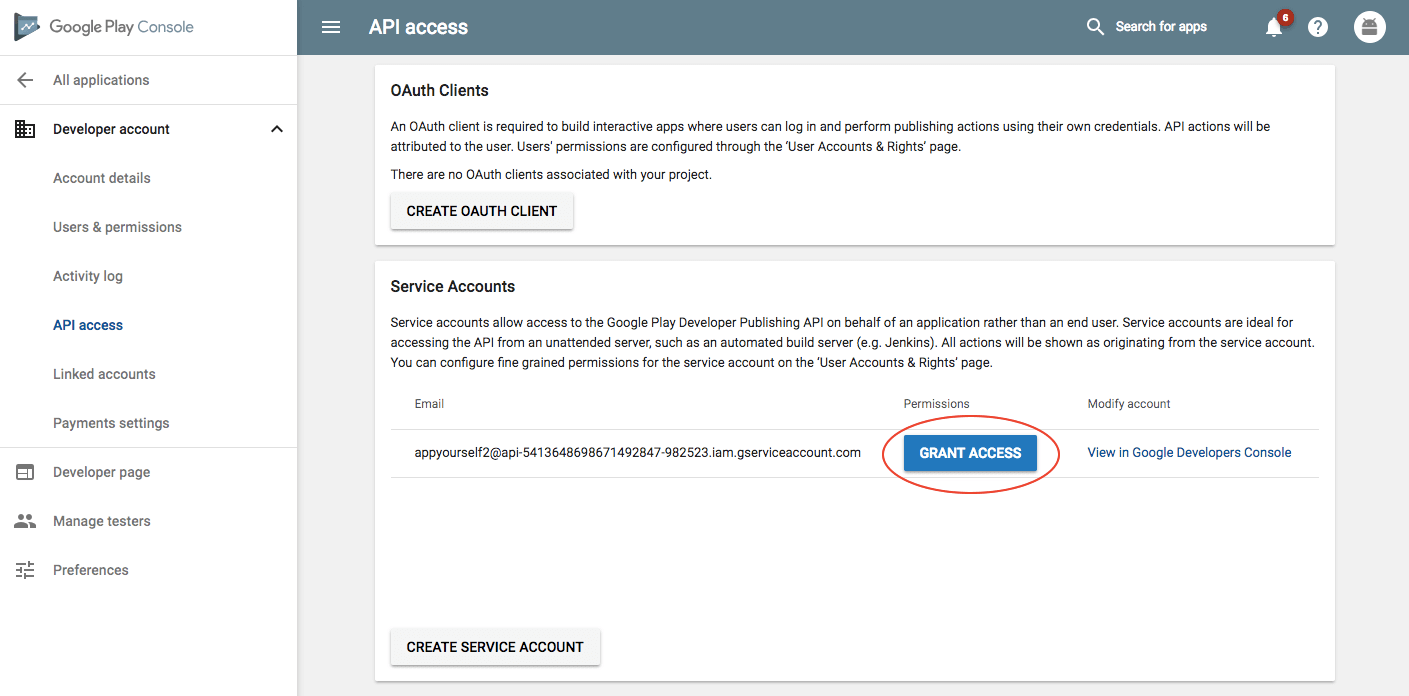Image resolution: width=1409 pixels, height=696 pixels.
Task: Go to All applications
Action: tap(101, 80)
